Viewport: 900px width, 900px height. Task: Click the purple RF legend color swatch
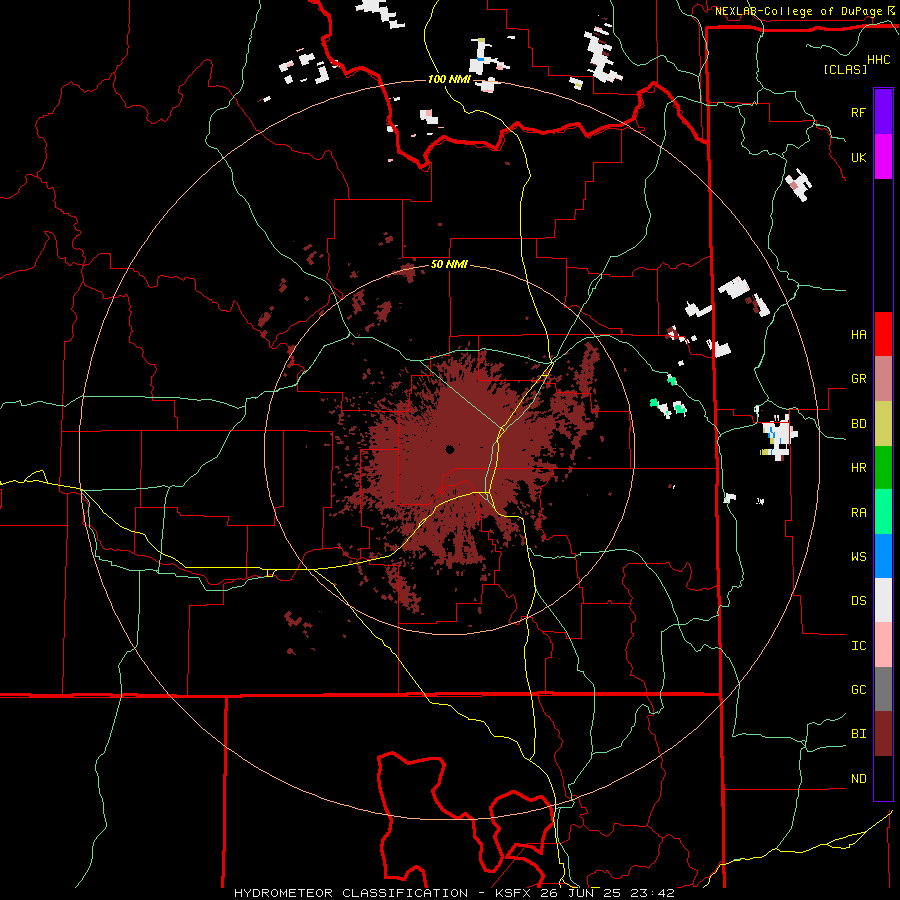pyautogui.click(x=883, y=112)
